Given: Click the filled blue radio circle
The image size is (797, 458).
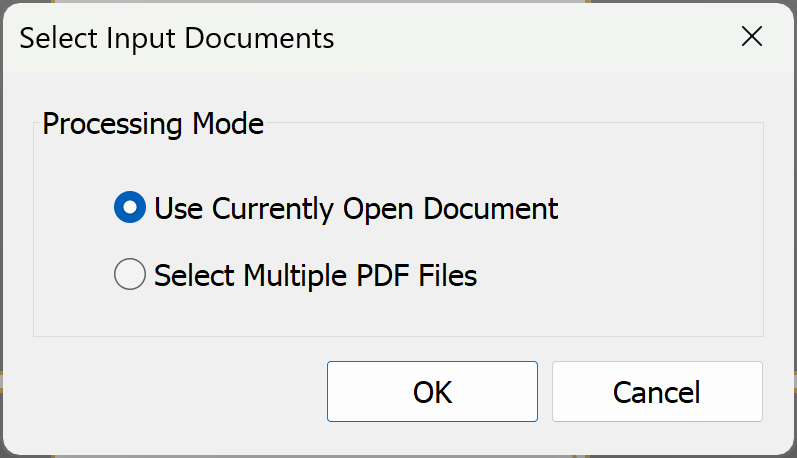Looking at the screenshot, I should click(x=130, y=208).
